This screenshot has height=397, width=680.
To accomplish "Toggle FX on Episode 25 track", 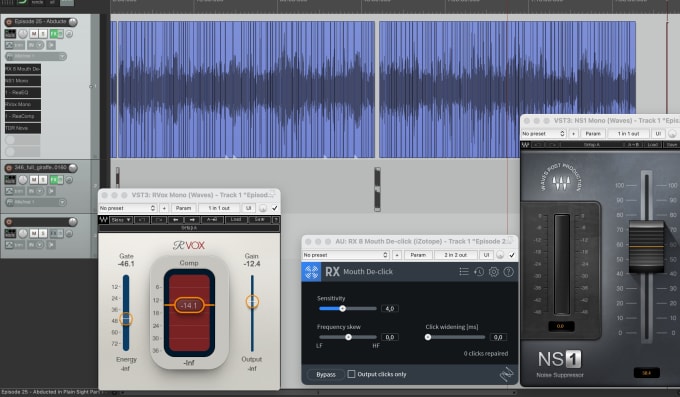I will [53, 33].
